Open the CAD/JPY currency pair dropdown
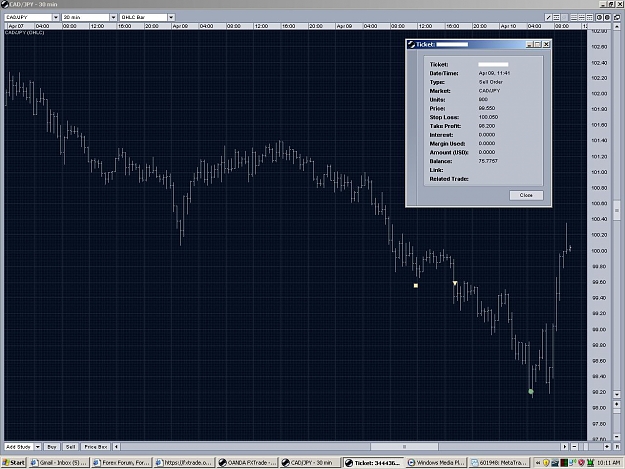This screenshot has height=469, width=625. [x=55, y=17]
